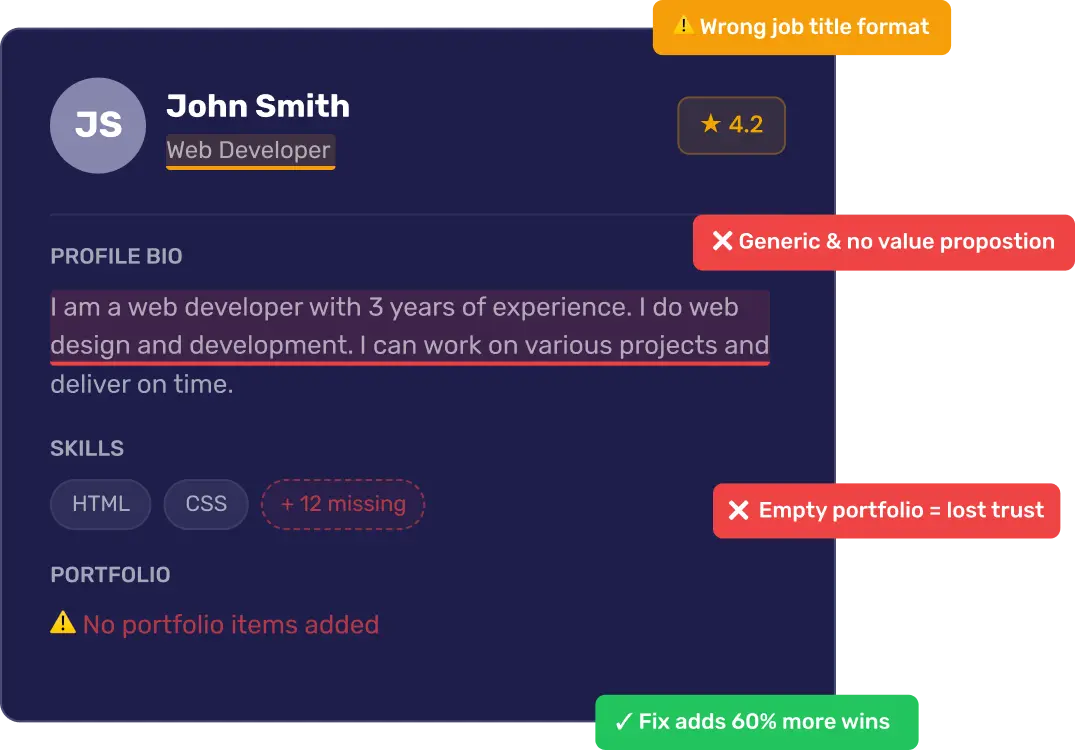The width and height of the screenshot is (1075, 750).
Task: Expand the '+ 12 missing' skills chip
Action: click(342, 504)
